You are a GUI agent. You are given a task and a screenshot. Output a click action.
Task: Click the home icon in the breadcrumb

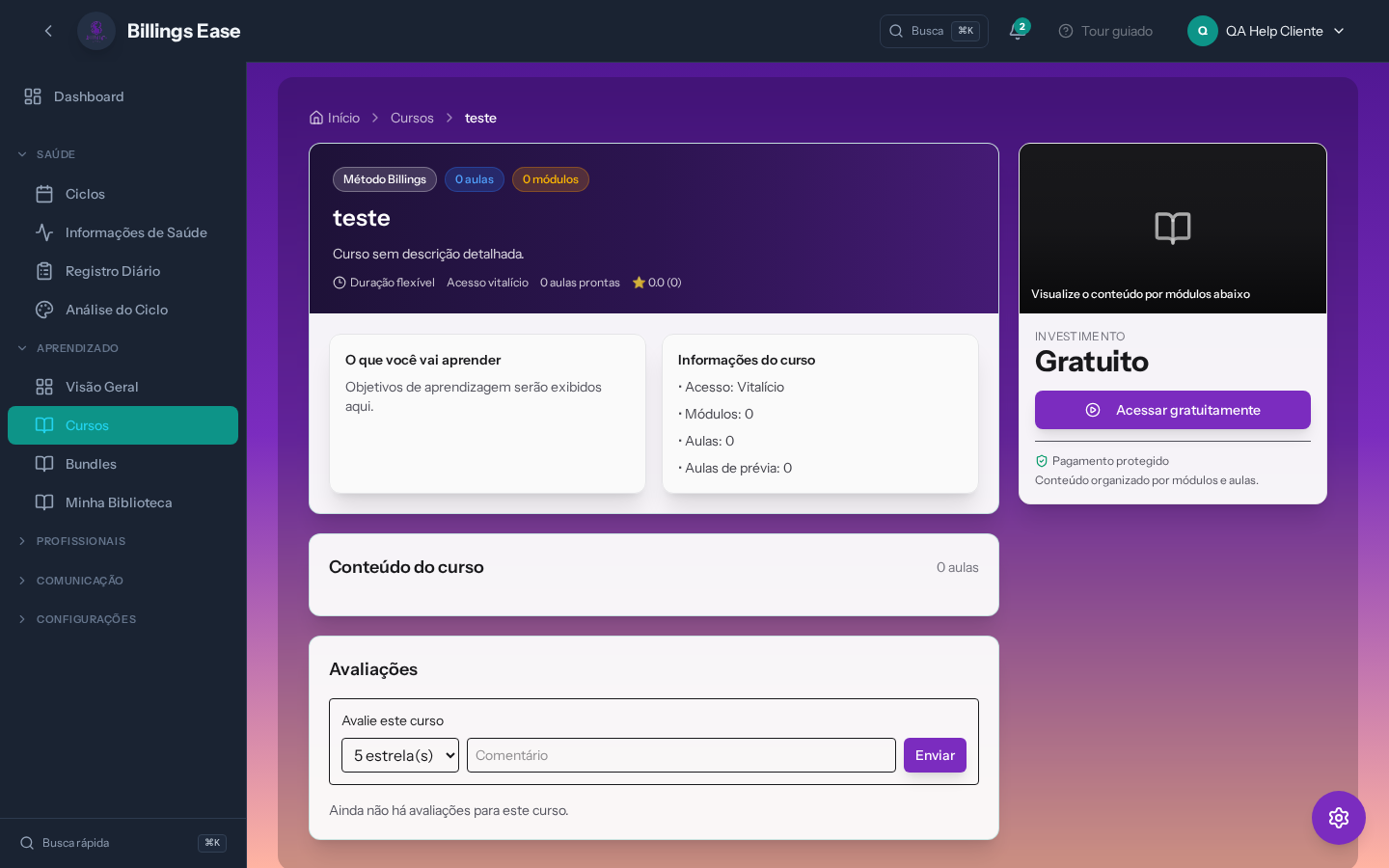316,118
